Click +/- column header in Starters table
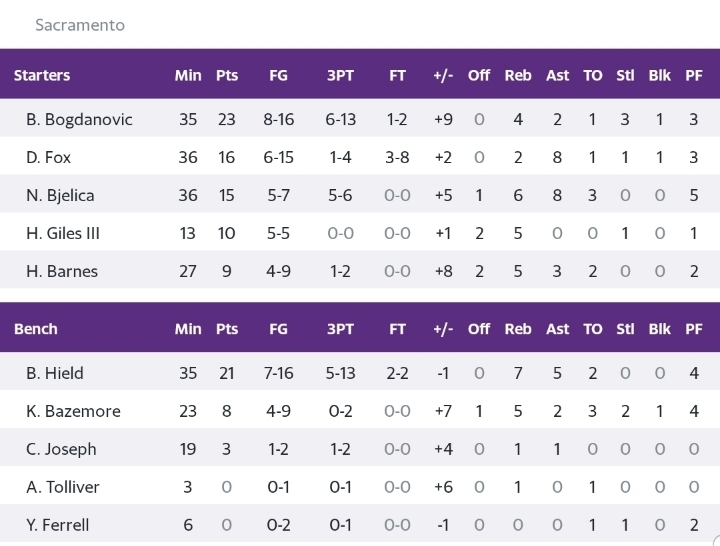 (x=443, y=75)
